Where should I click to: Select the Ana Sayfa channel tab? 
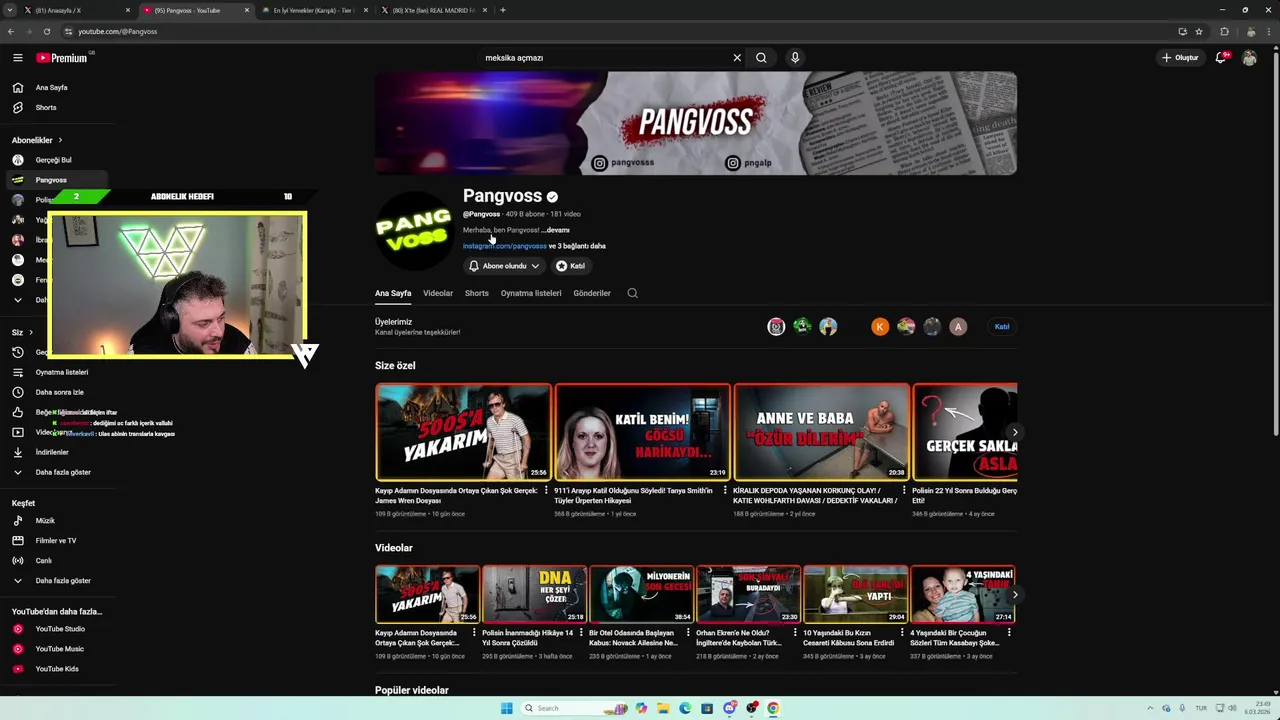[x=393, y=293]
